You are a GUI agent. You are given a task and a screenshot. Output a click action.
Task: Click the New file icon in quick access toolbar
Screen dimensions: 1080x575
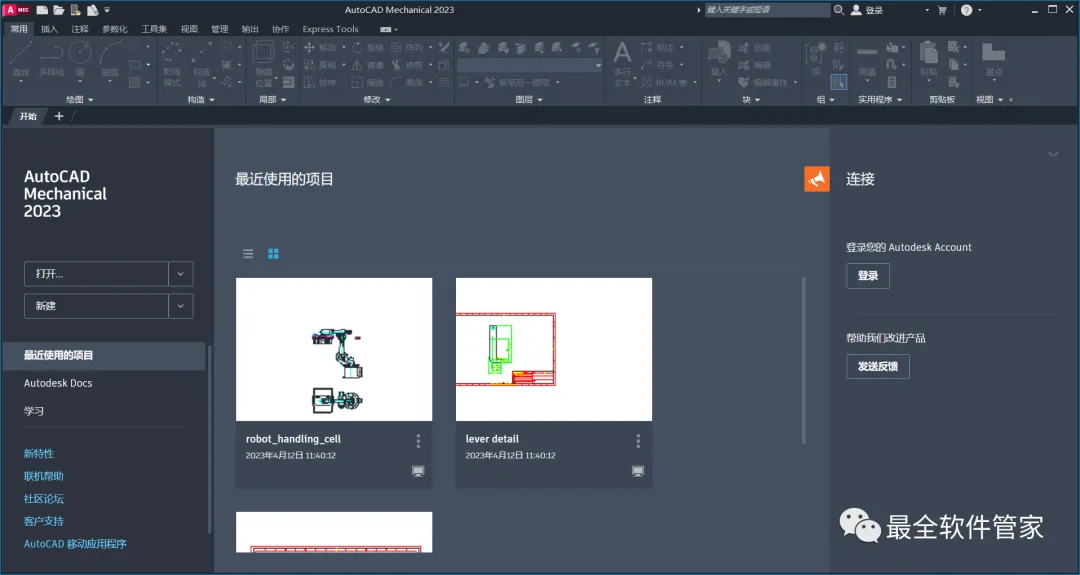point(43,10)
